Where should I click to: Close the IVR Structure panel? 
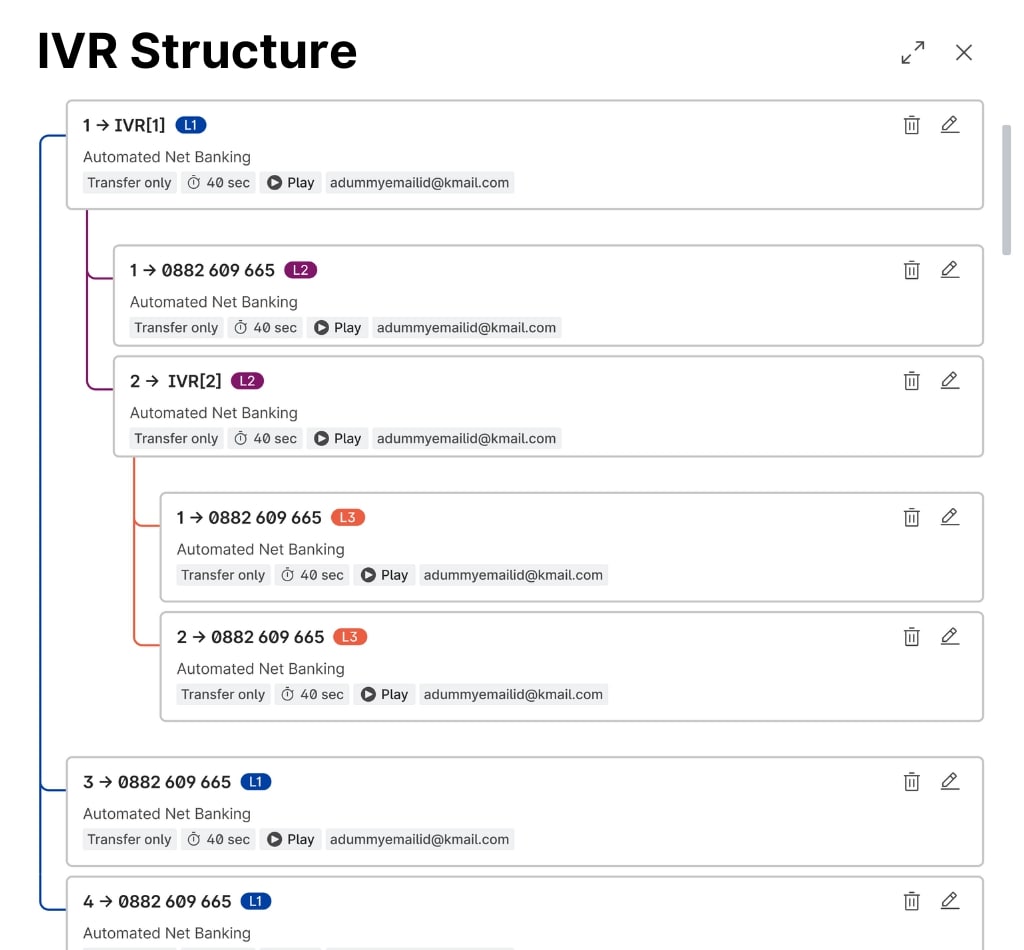pyautogui.click(x=963, y=53)
